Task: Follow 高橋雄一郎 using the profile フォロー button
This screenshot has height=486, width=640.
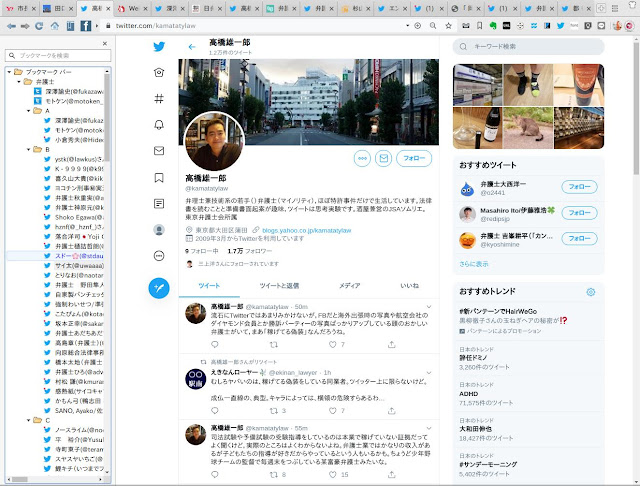Action: click(414, 158)
